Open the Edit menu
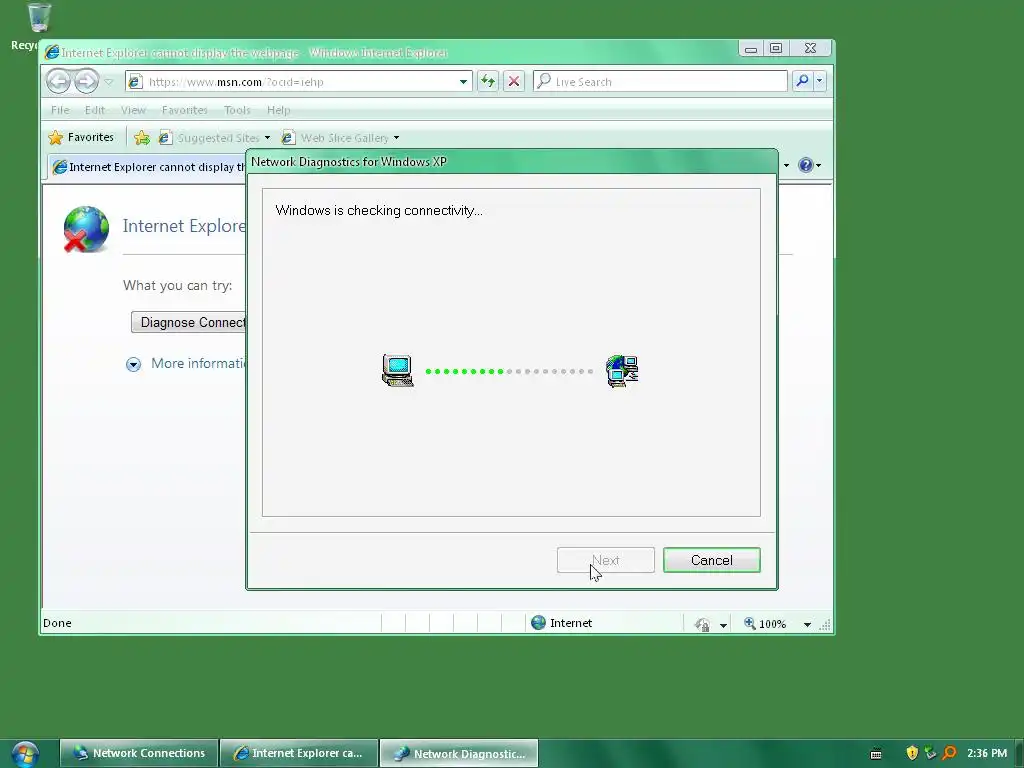The width and height of the screenshot is (1024, 768). [95, 110]
